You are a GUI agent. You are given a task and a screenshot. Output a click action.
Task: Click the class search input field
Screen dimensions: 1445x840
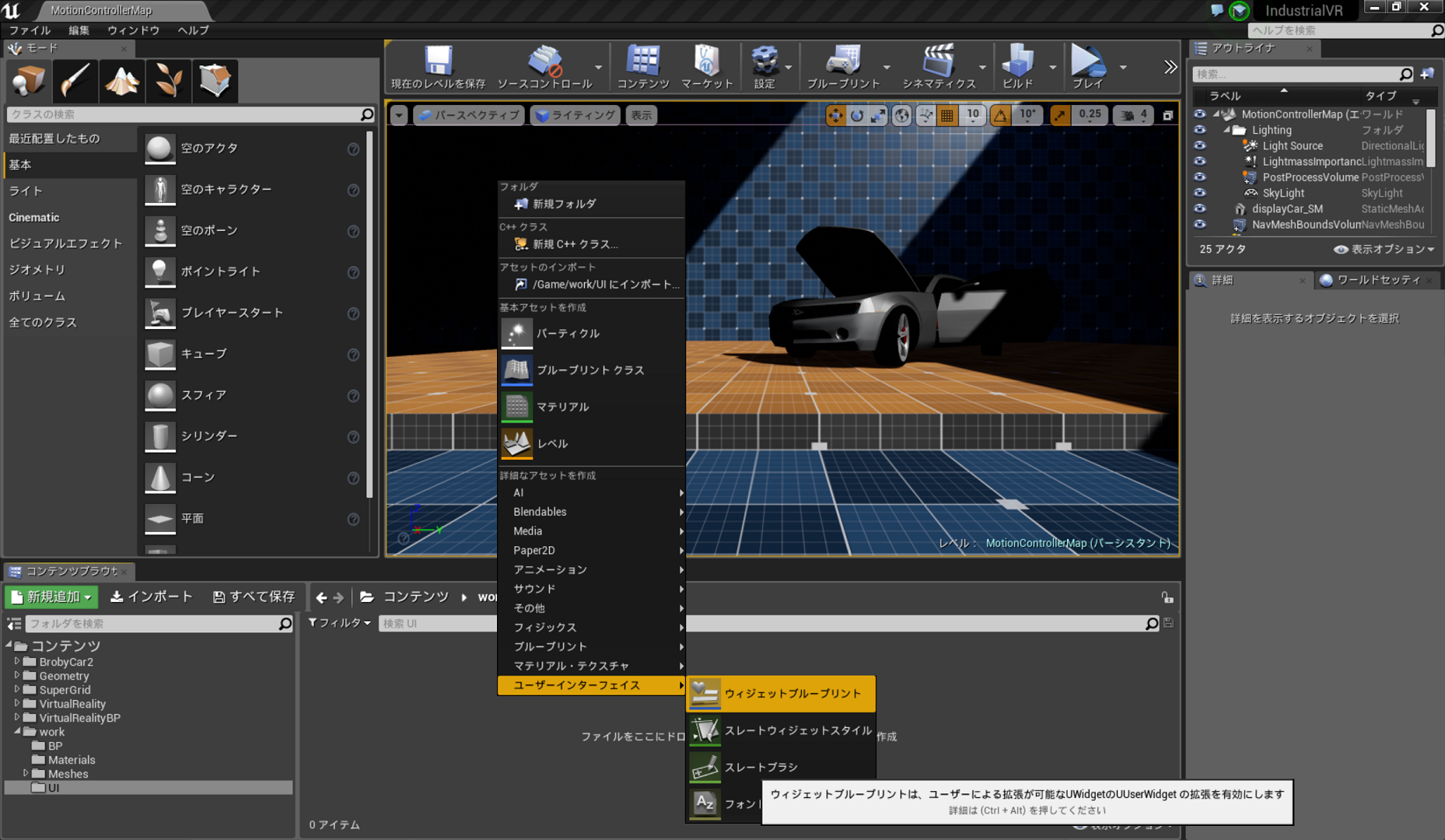click(191, 114)
